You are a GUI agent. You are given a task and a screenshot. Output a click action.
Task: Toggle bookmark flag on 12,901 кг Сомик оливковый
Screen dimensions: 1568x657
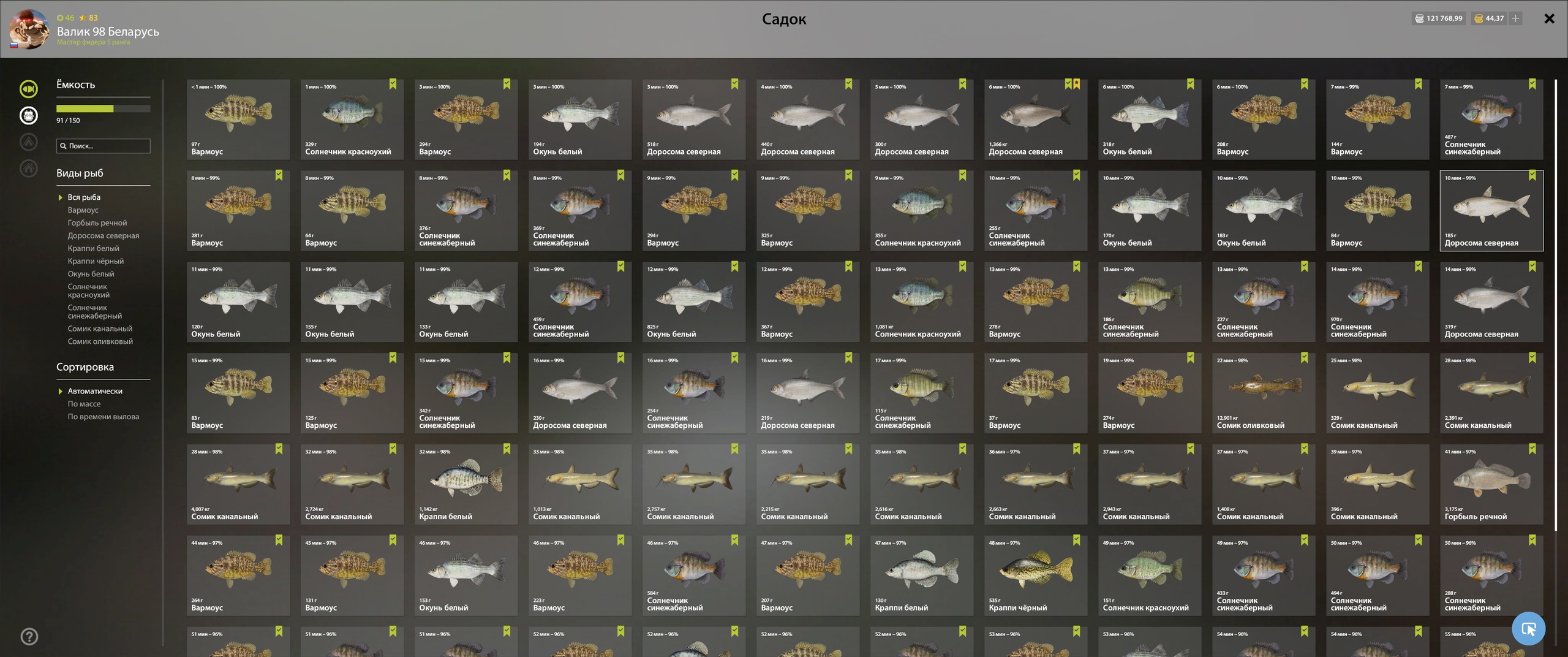click(1304, 357)
